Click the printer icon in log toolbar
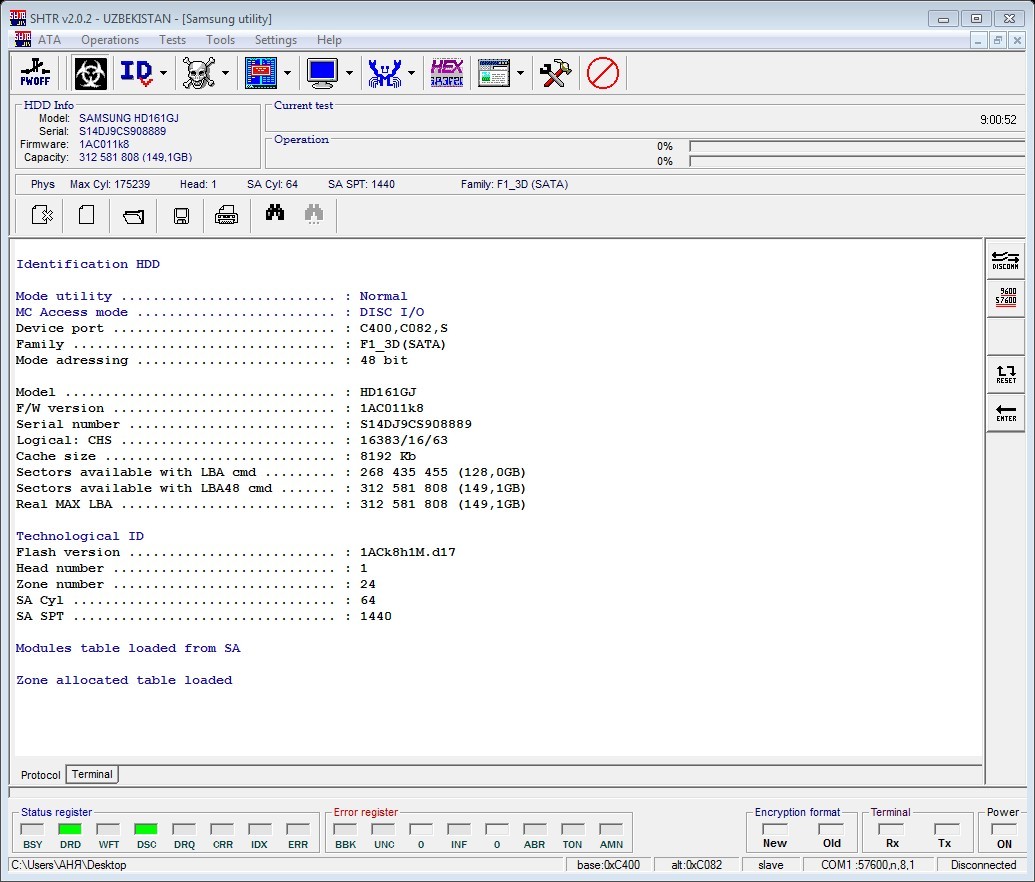This screenshot has width=1035, height=882. (x=226, y=215)
